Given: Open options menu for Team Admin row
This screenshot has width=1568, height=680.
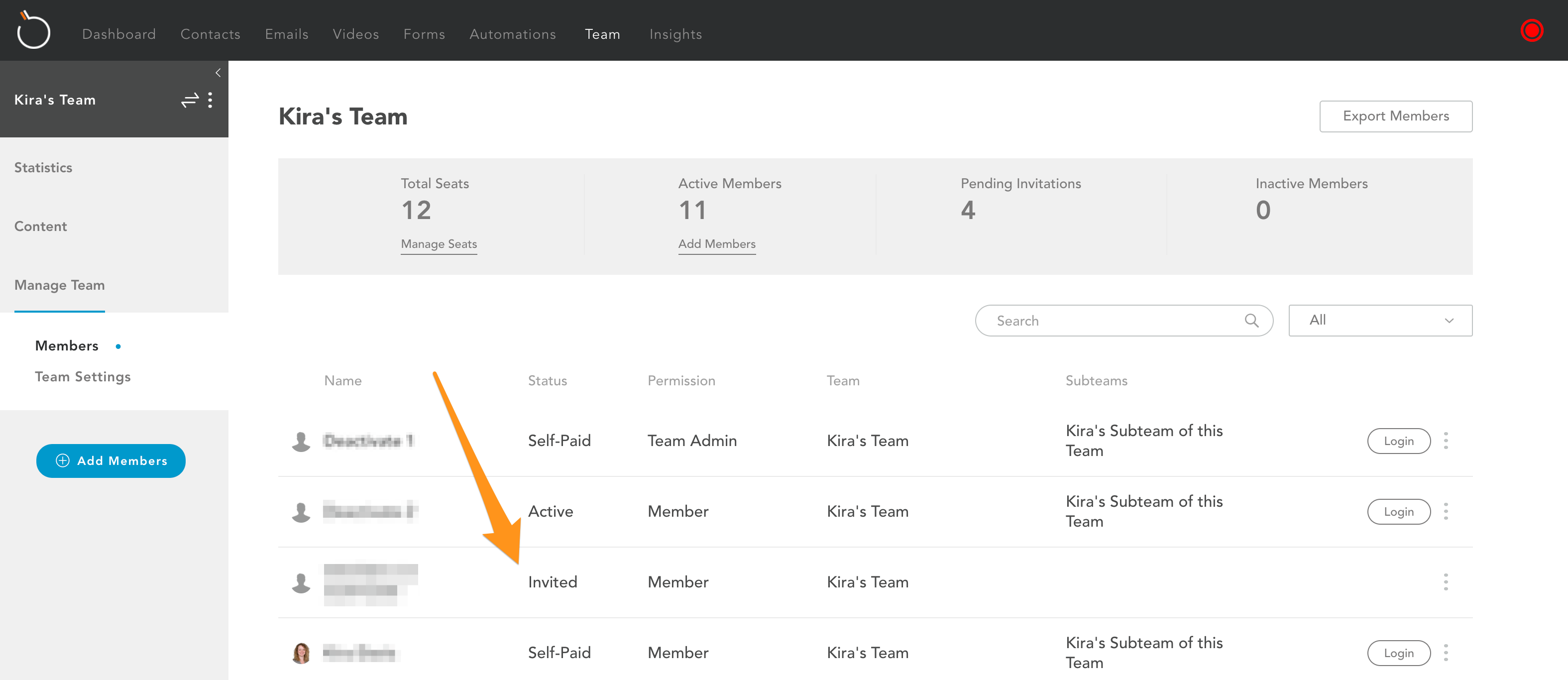Looking at the screenshot, I should tap(1446, 441).
